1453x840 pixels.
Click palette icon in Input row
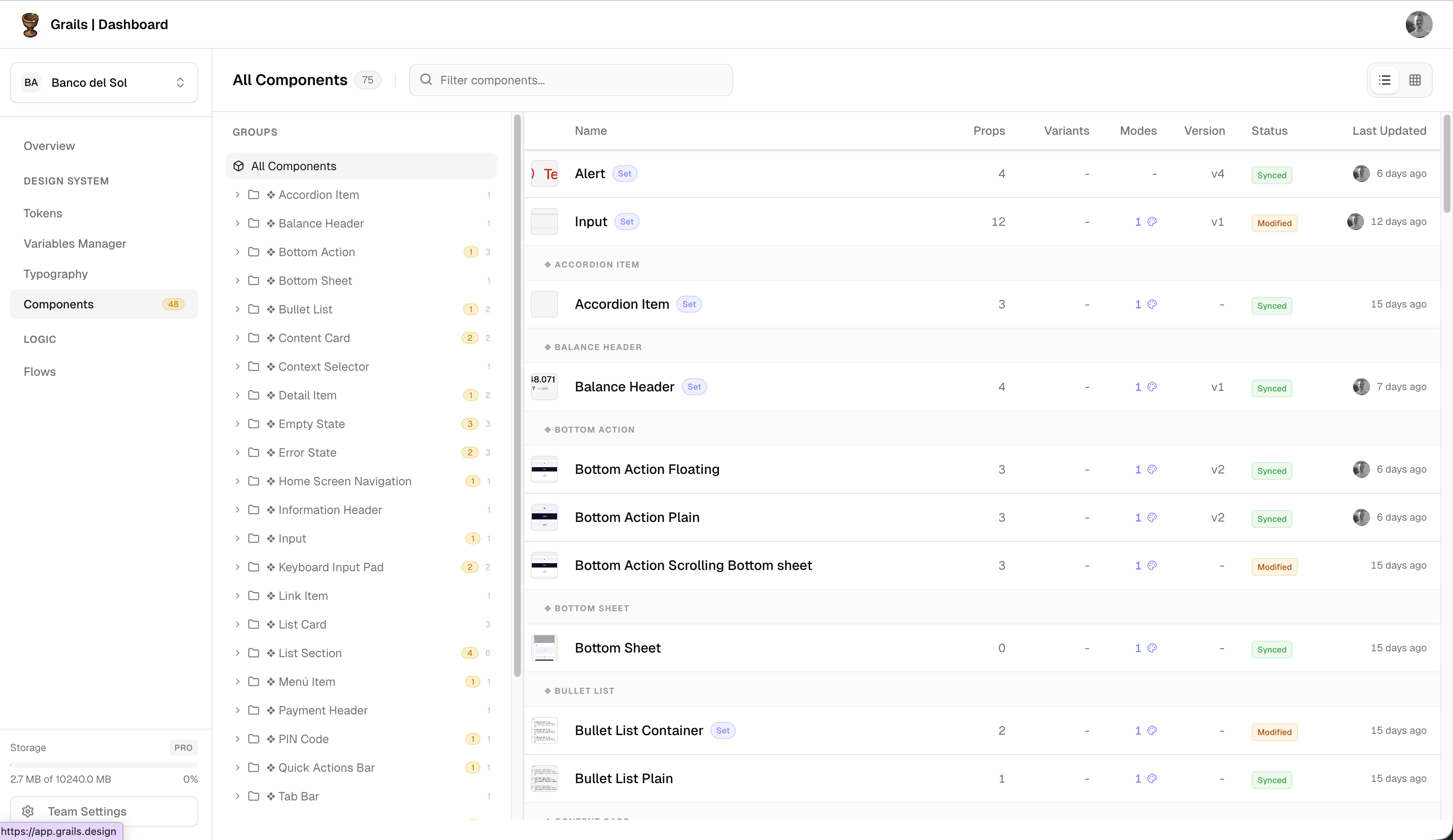[x=1152, y=222]
